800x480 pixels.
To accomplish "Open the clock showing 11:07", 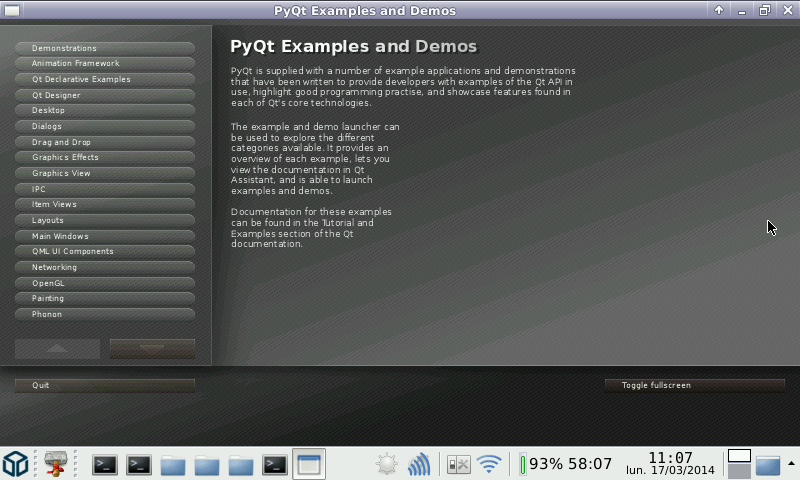I will click(670, 463).
